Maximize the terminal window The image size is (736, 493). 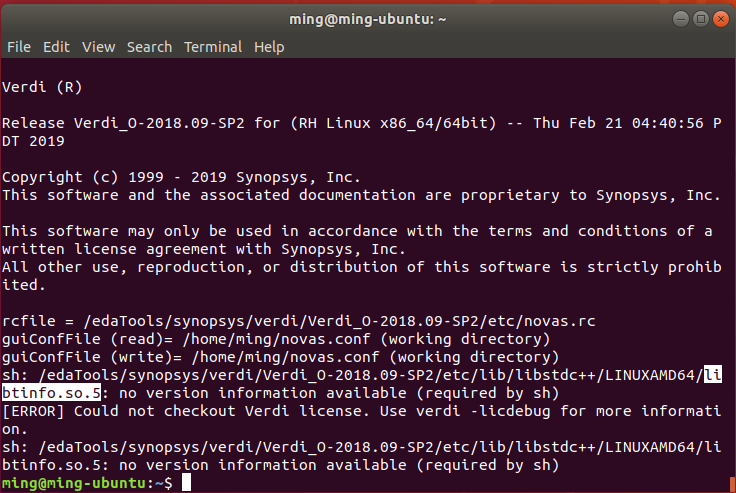[x=701, y=19]
